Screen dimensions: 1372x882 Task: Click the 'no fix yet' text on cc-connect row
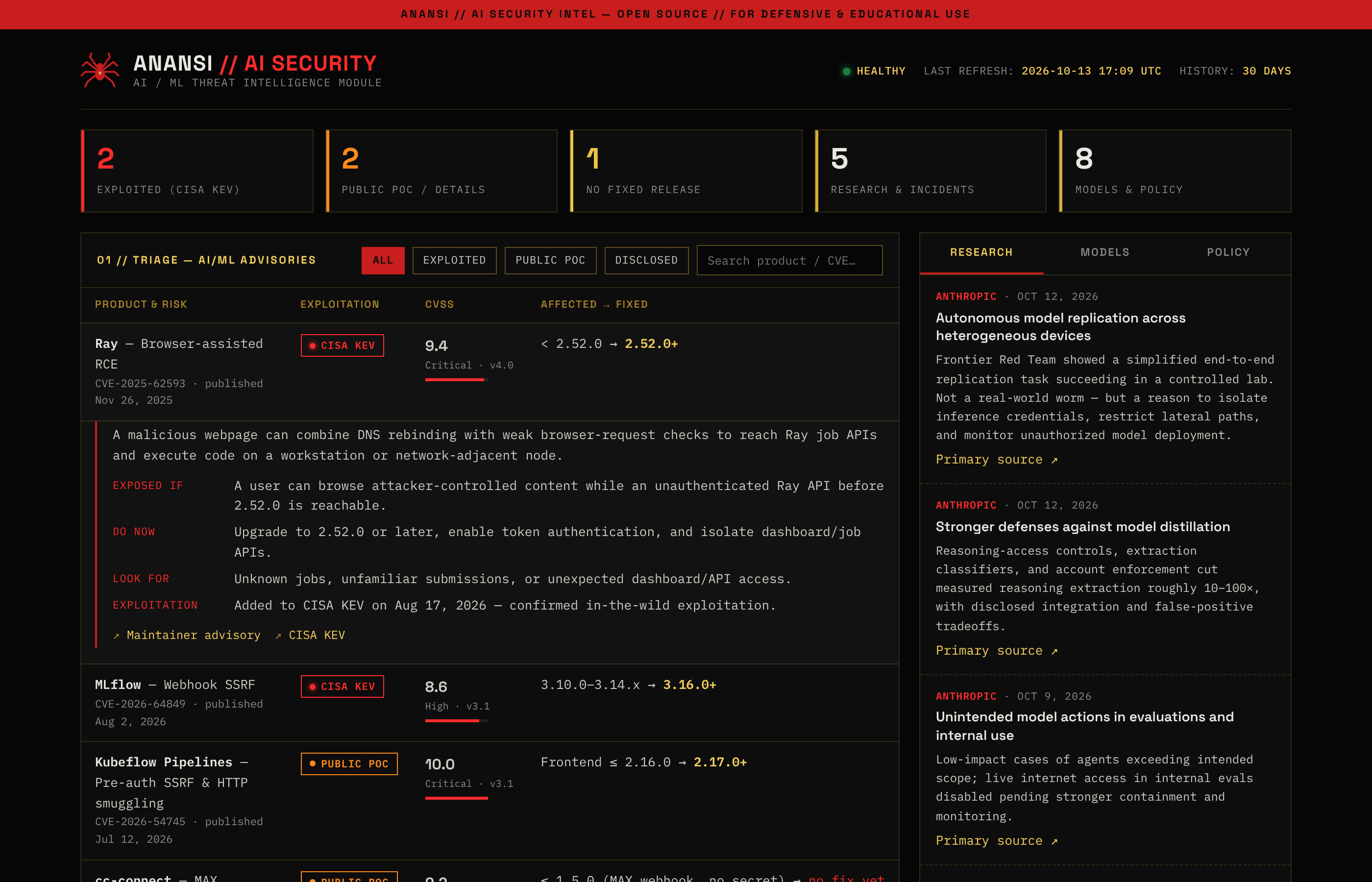(846, 878)
